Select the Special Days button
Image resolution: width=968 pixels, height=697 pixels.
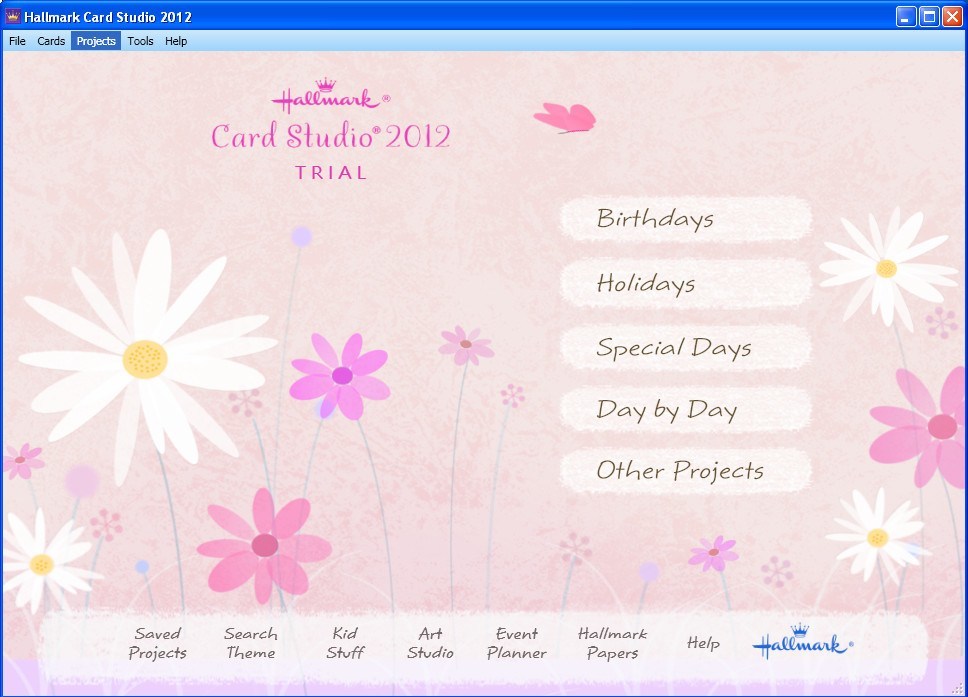685,348
